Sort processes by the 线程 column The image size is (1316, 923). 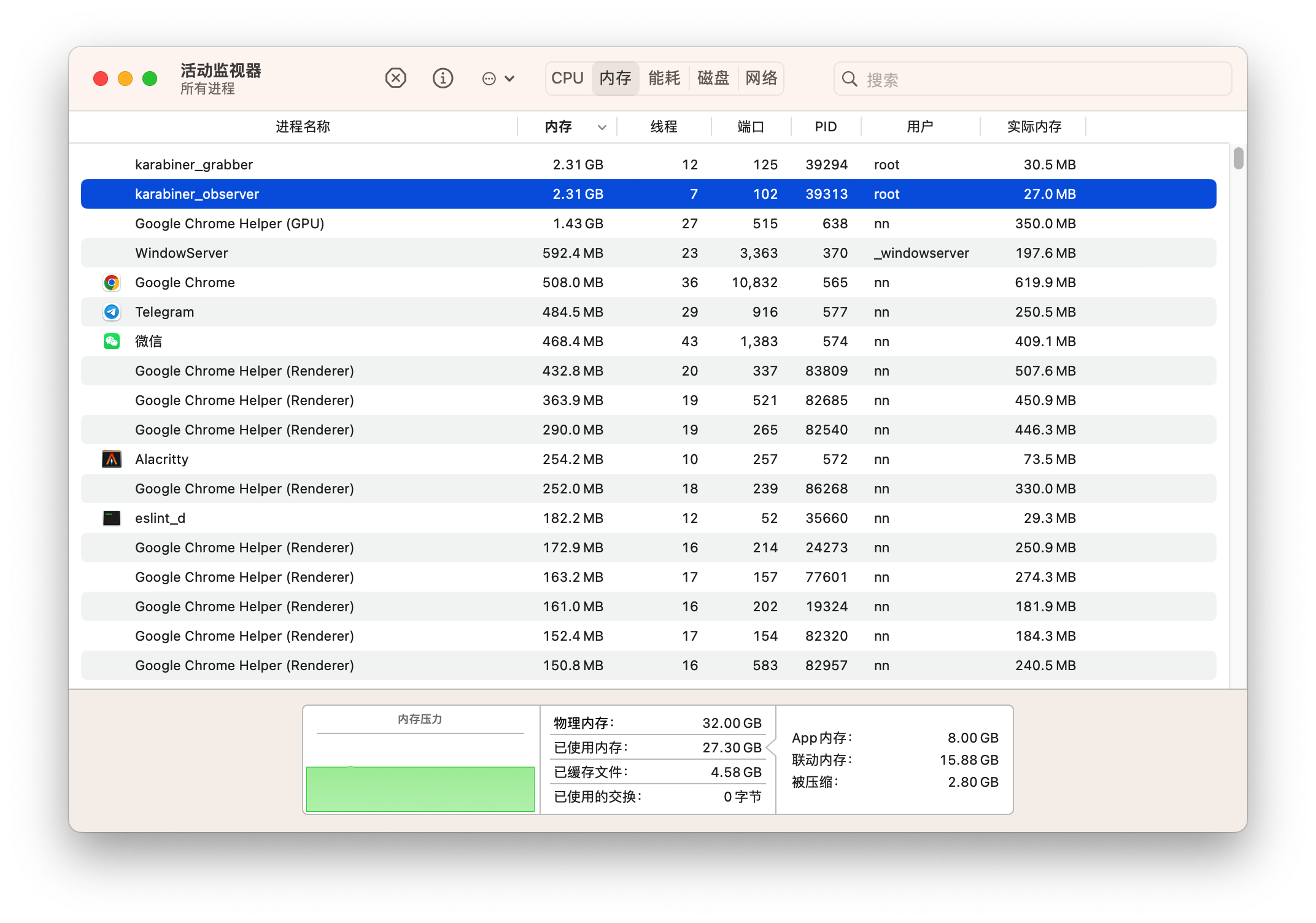click(x=665, y=126)
